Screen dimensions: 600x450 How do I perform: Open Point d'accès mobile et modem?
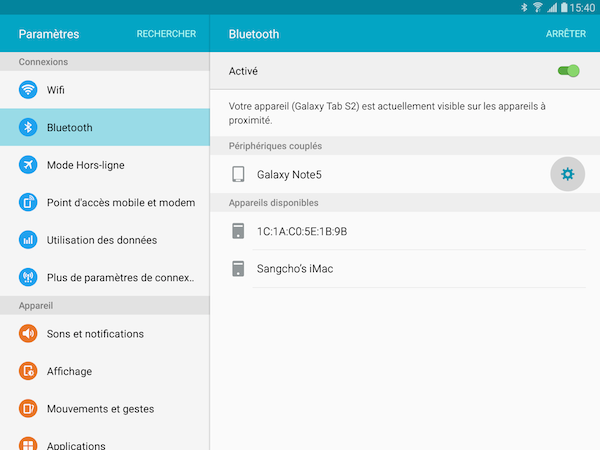[x=105, y=202]
